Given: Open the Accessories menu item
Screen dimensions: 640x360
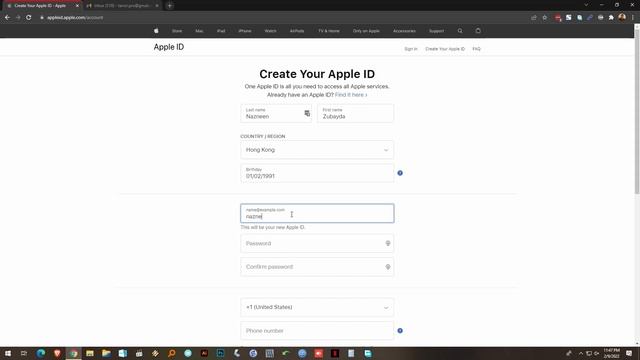Looking at the screenshot, I should click(x=404, y=31).
